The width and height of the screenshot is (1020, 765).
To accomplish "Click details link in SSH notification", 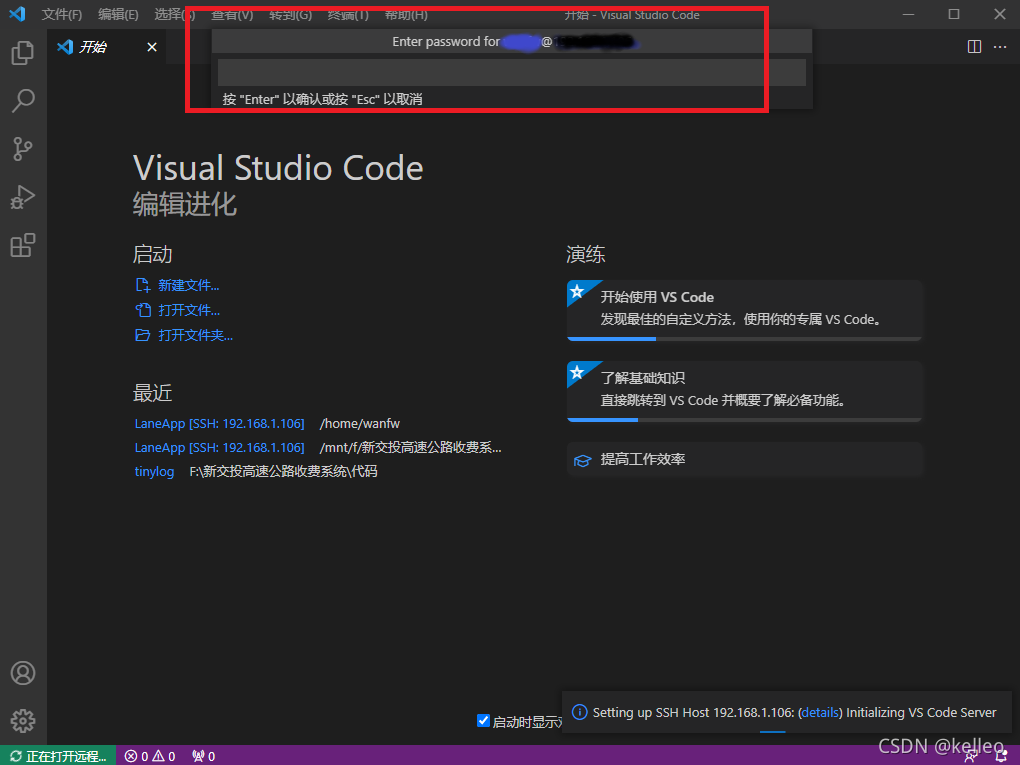I will 820,712.
